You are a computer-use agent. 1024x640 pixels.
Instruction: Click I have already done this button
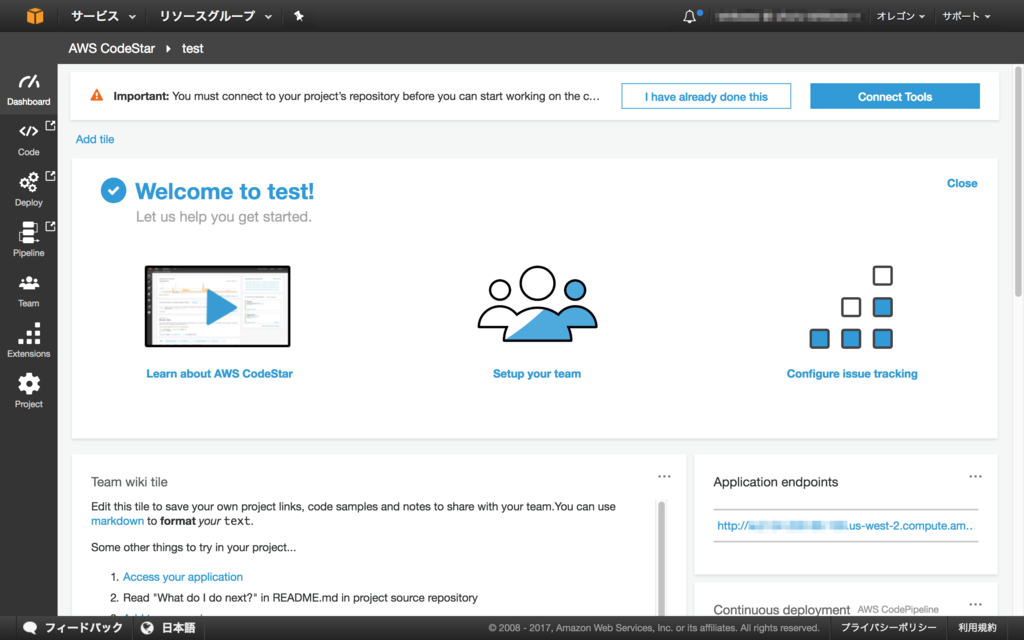706,96
